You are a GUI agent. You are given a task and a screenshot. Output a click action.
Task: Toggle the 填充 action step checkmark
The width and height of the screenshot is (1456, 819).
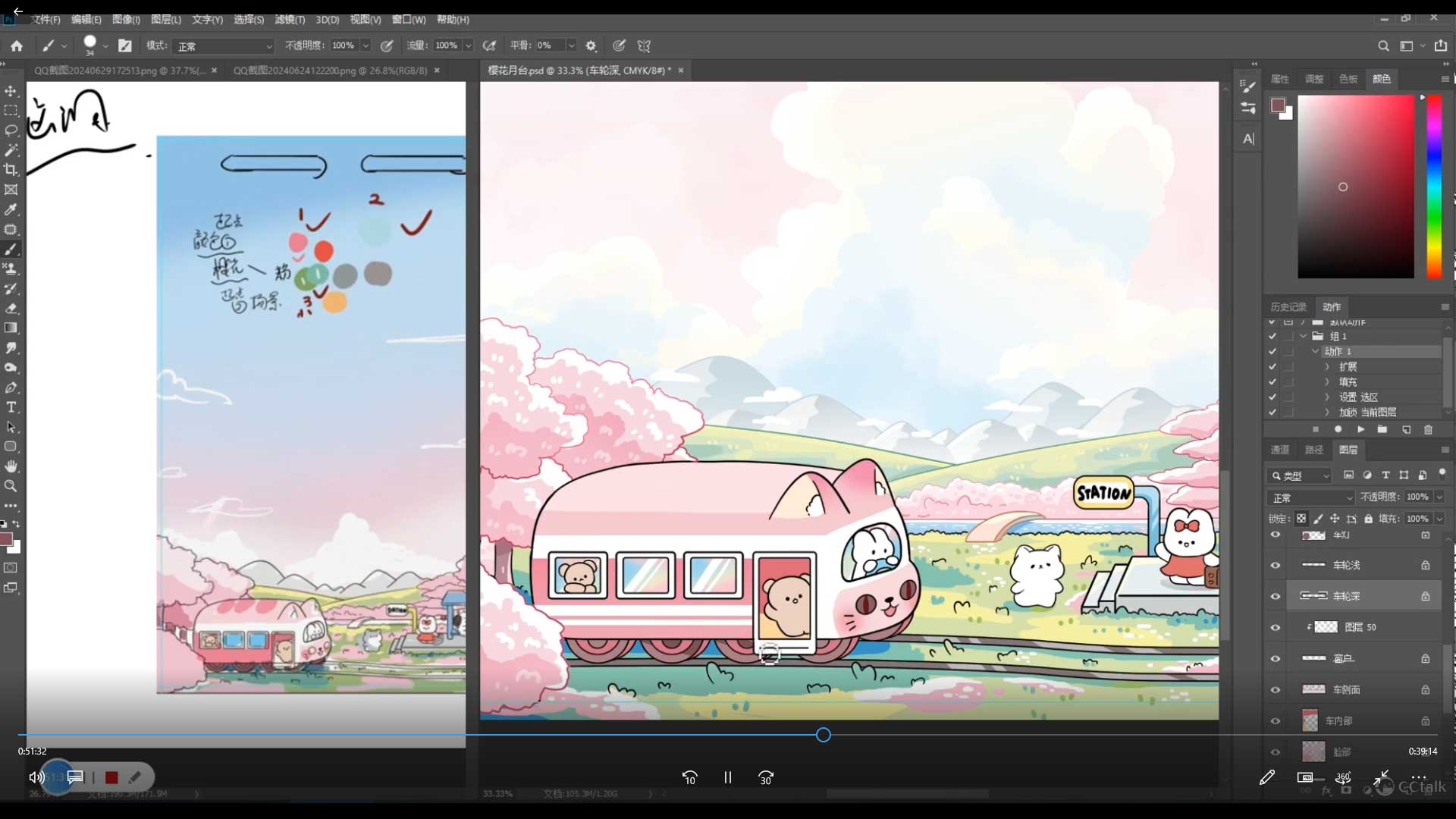click(x=1272, y=382)
